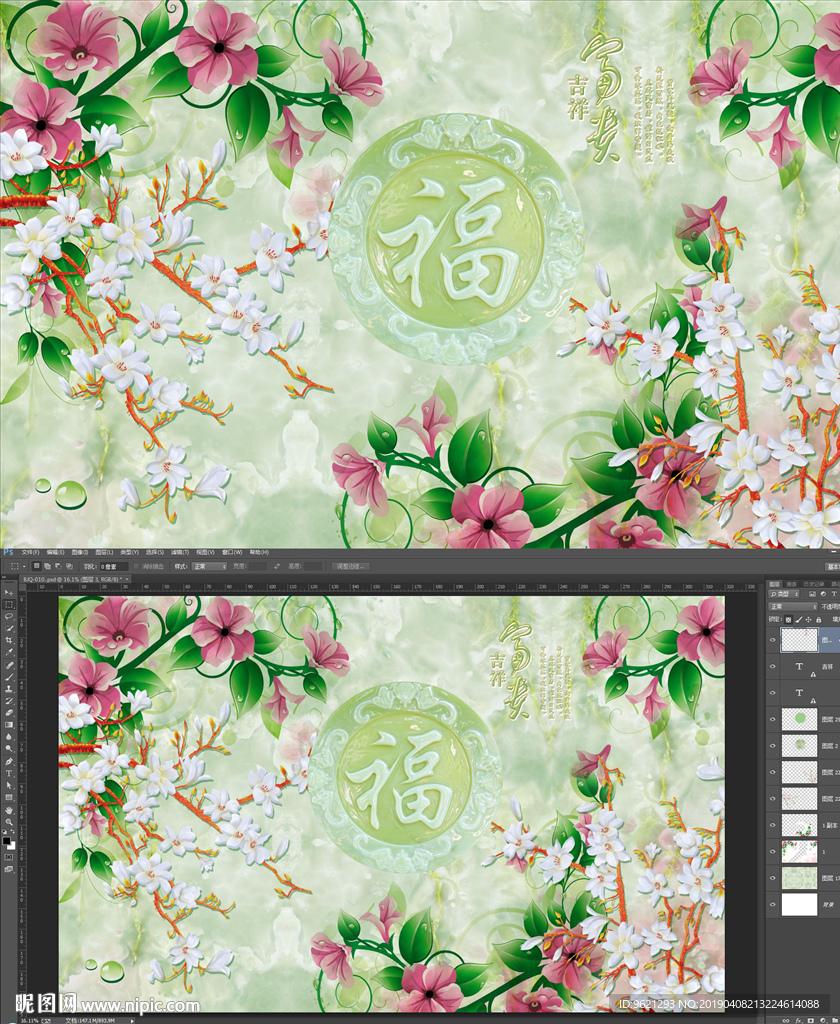
Task: Select the Blur tool
Action: (x=8, y=737)
